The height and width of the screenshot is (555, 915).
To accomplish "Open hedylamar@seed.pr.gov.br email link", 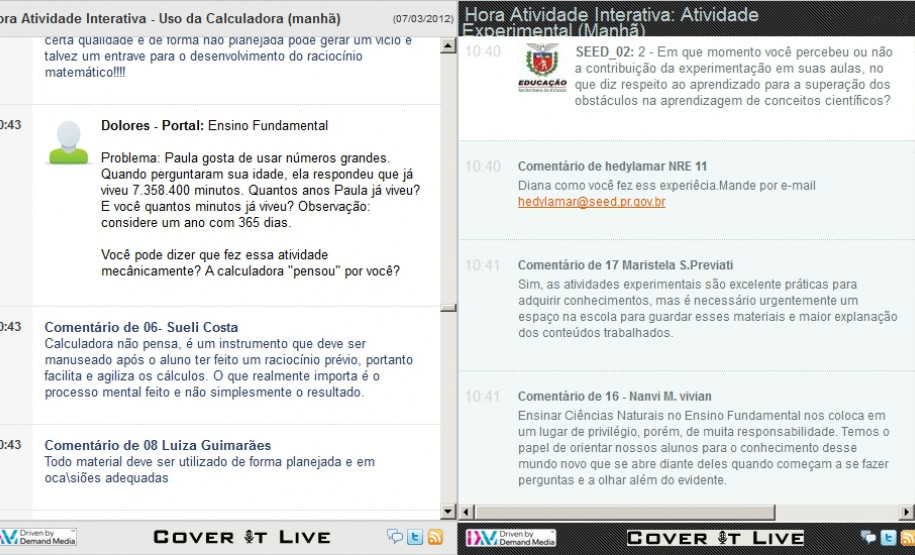I will click(592, 202).
